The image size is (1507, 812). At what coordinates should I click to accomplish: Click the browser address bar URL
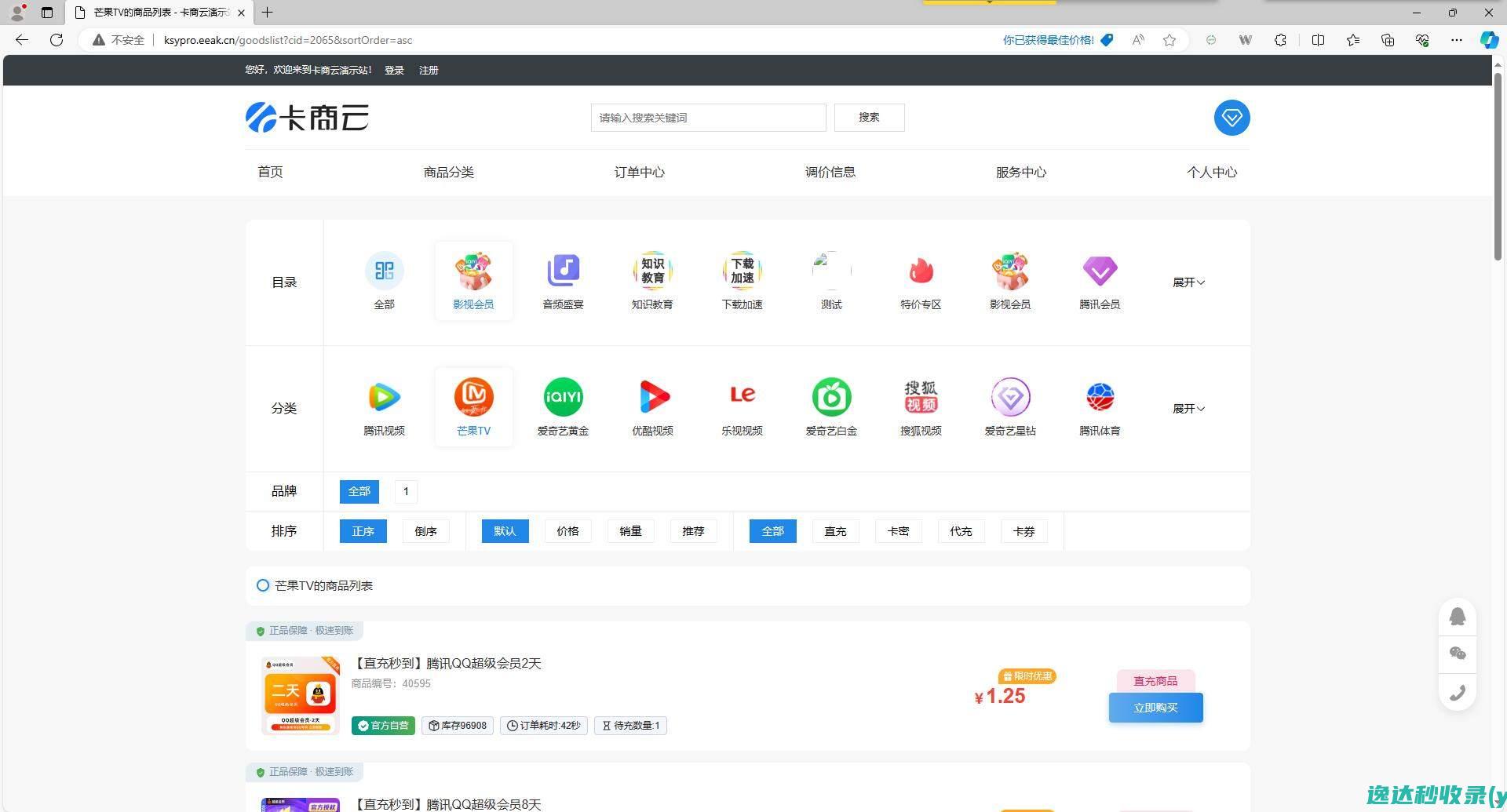point(288,40)
